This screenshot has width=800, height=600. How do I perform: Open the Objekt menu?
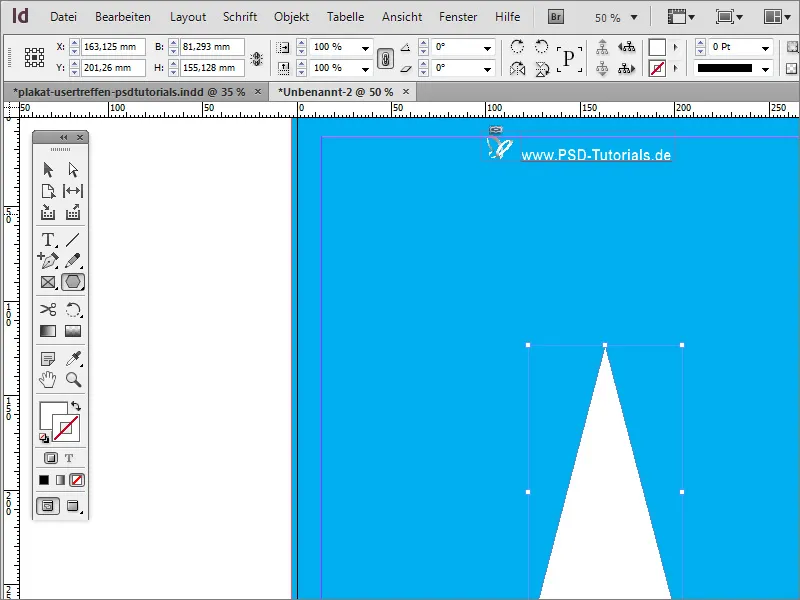coord(291,16)
